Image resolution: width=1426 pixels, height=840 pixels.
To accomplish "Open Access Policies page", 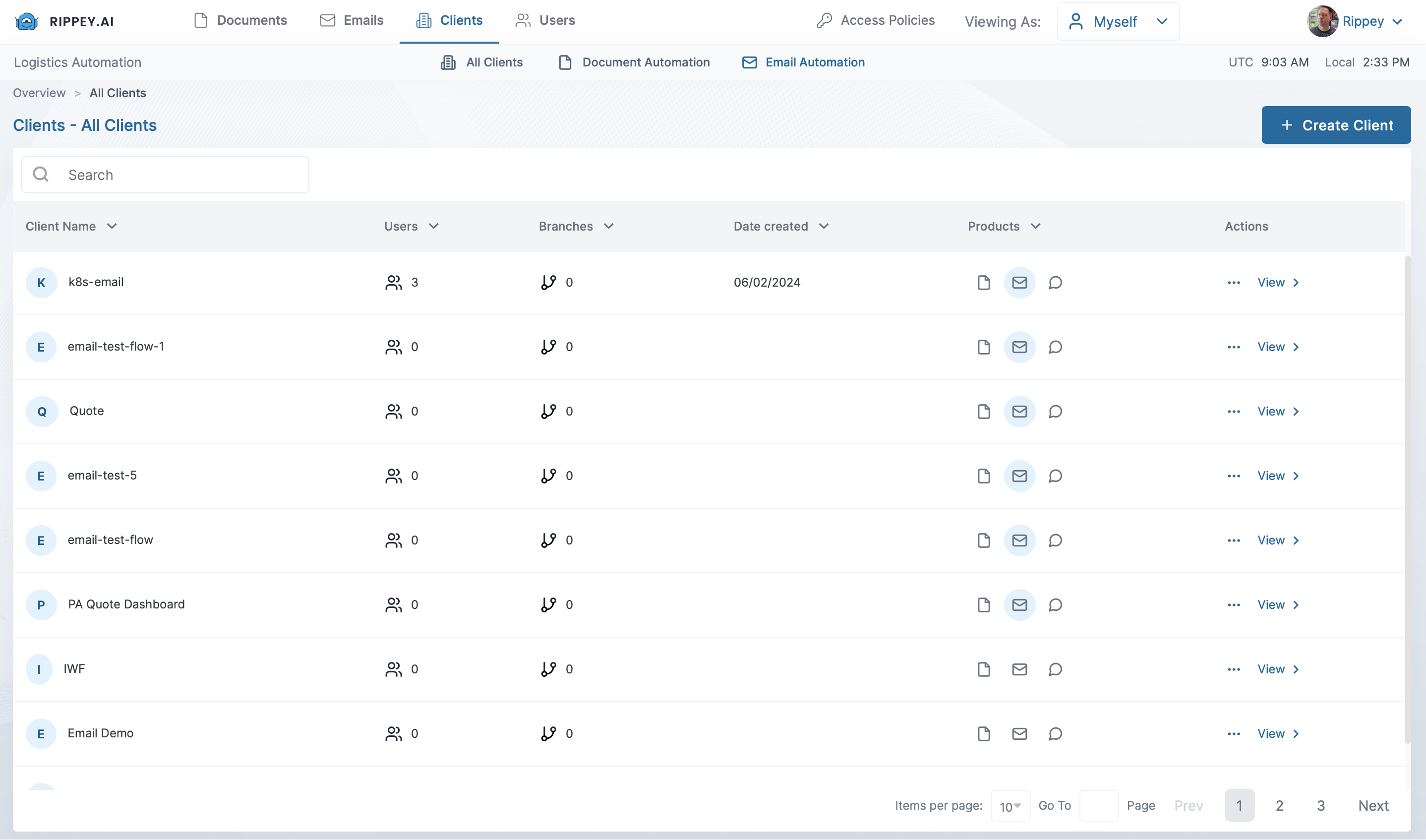I will tap(876, 20).
